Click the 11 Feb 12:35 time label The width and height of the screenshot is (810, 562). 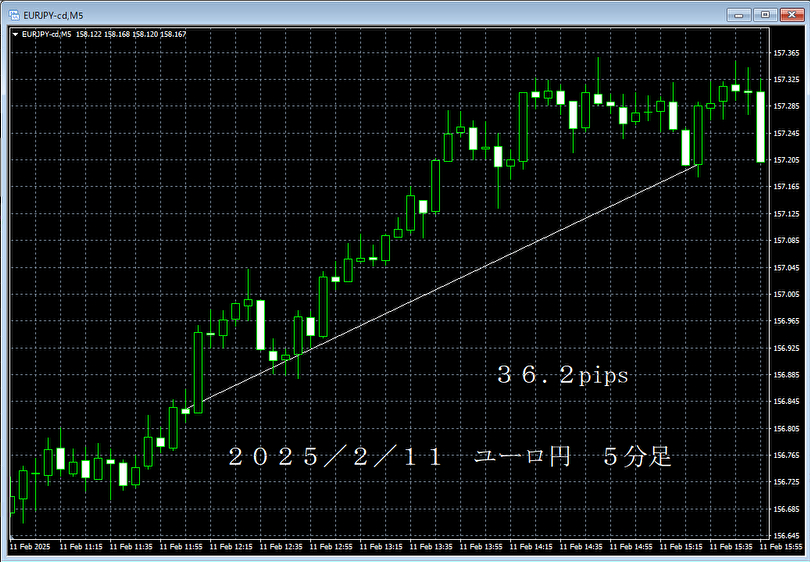pos(281,547)
